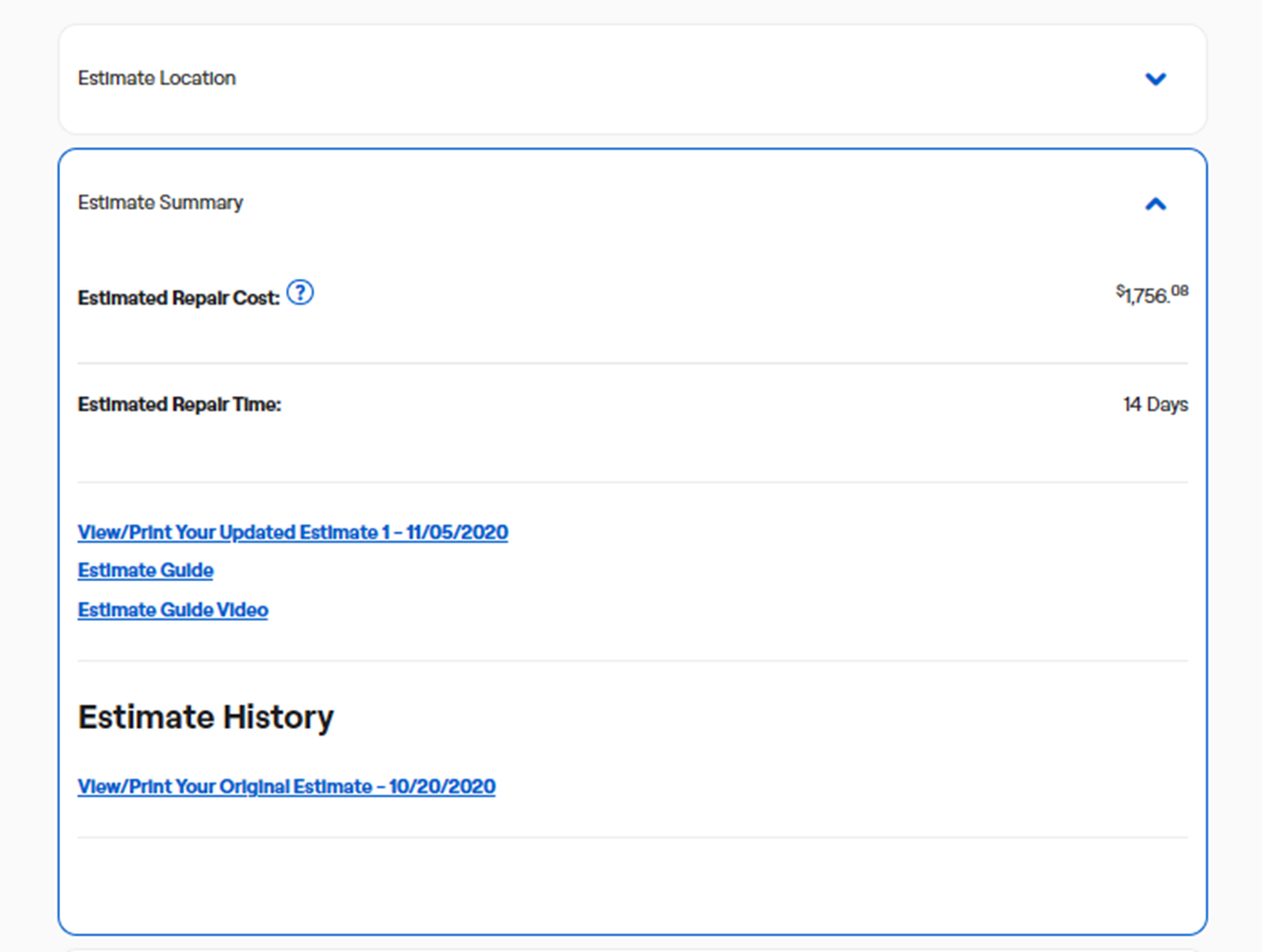Select the $1,756.08 repair cost amount

pyautogui.click(x=1147, y=296)
